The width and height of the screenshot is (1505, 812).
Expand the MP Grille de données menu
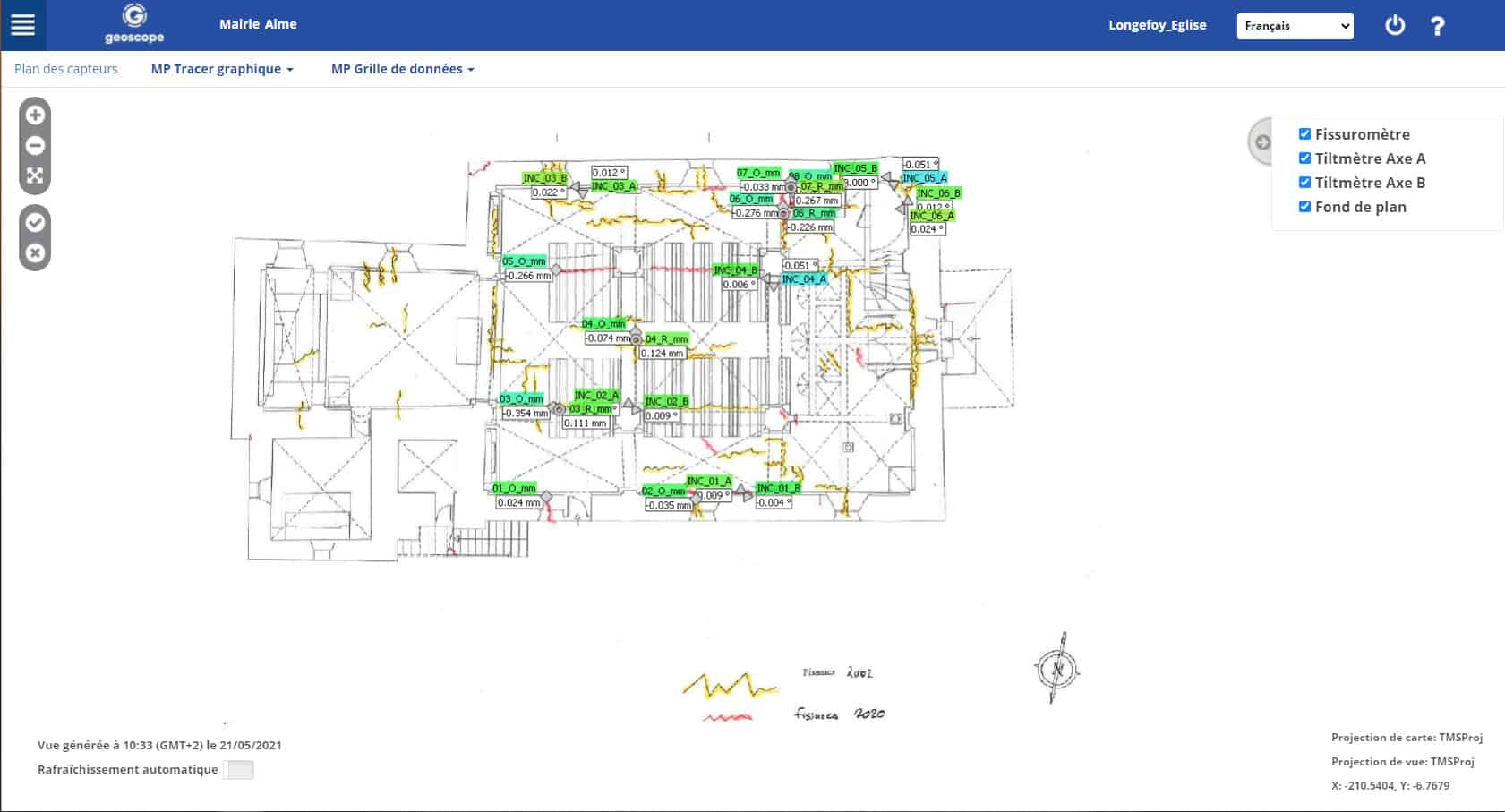[x=402, y=69]
